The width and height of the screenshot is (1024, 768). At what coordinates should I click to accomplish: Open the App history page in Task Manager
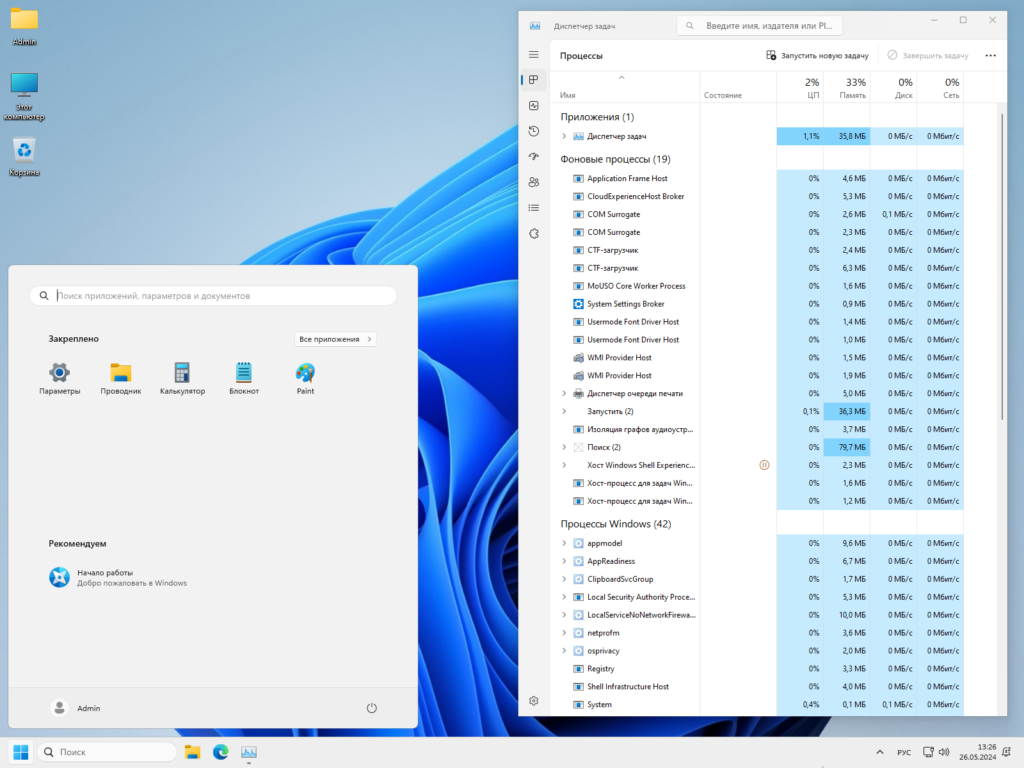(534, 131)
